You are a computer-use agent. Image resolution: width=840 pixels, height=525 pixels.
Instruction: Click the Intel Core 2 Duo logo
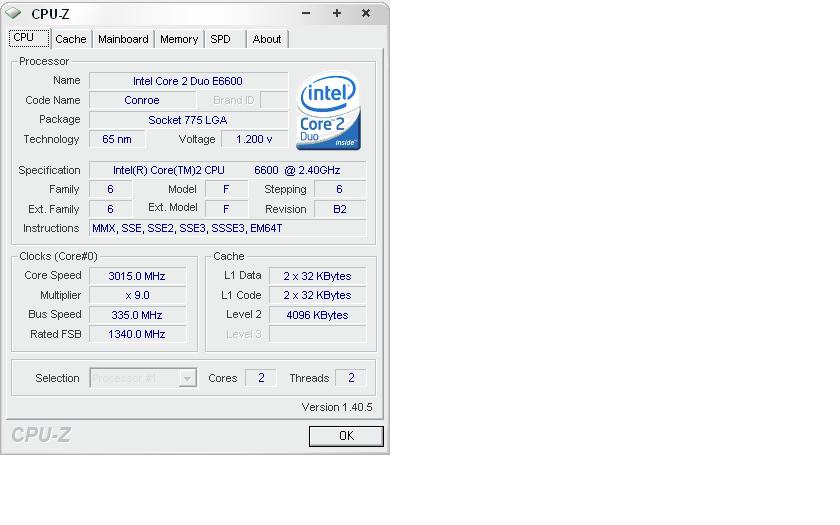coord(328,111)
